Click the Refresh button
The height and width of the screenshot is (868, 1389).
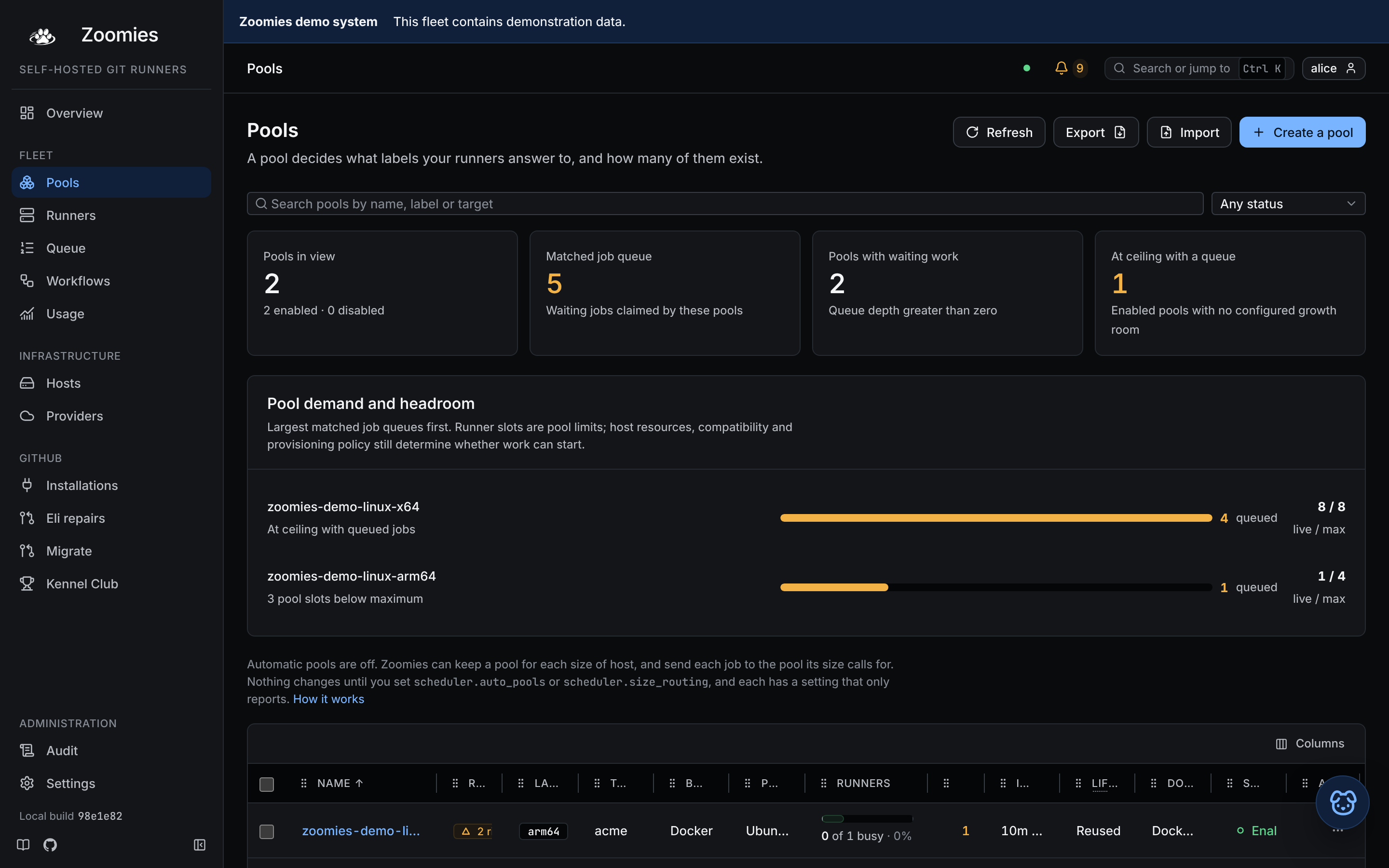tap(999, 132)
